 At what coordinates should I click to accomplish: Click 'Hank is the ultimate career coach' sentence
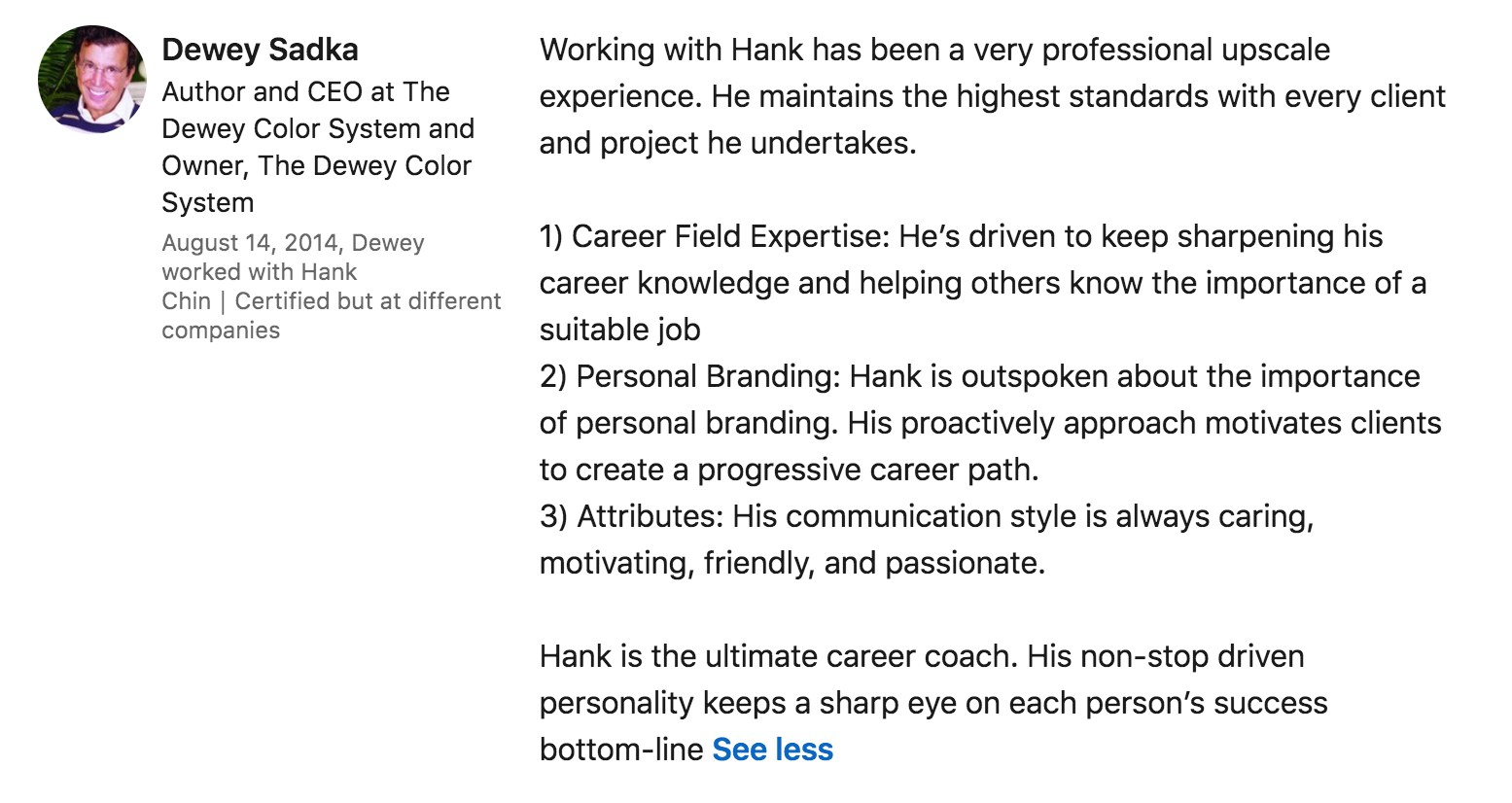pyautogui.click(x=779, y=656)
